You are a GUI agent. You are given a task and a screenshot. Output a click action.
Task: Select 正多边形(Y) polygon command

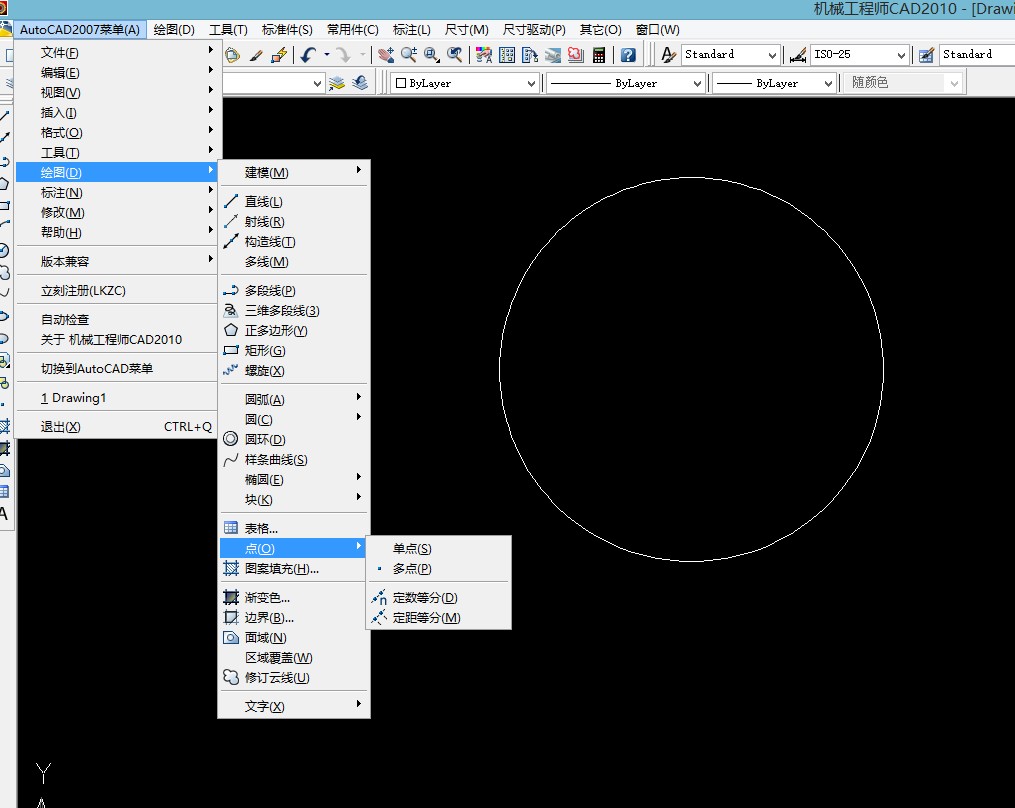(x=295, y=331)
